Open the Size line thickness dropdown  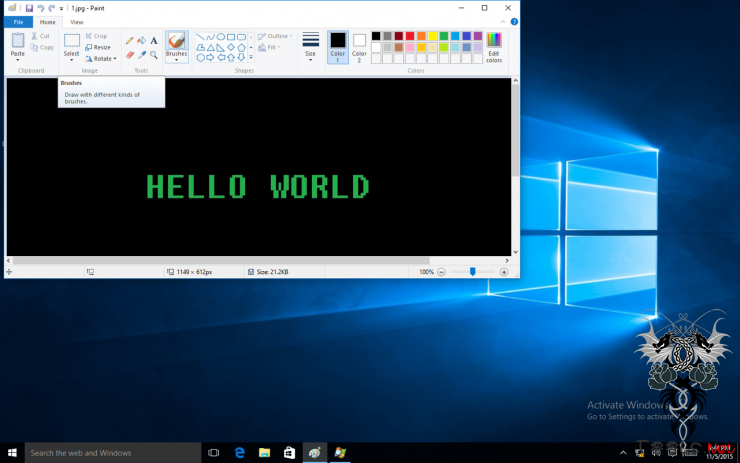tap(310, 47)
